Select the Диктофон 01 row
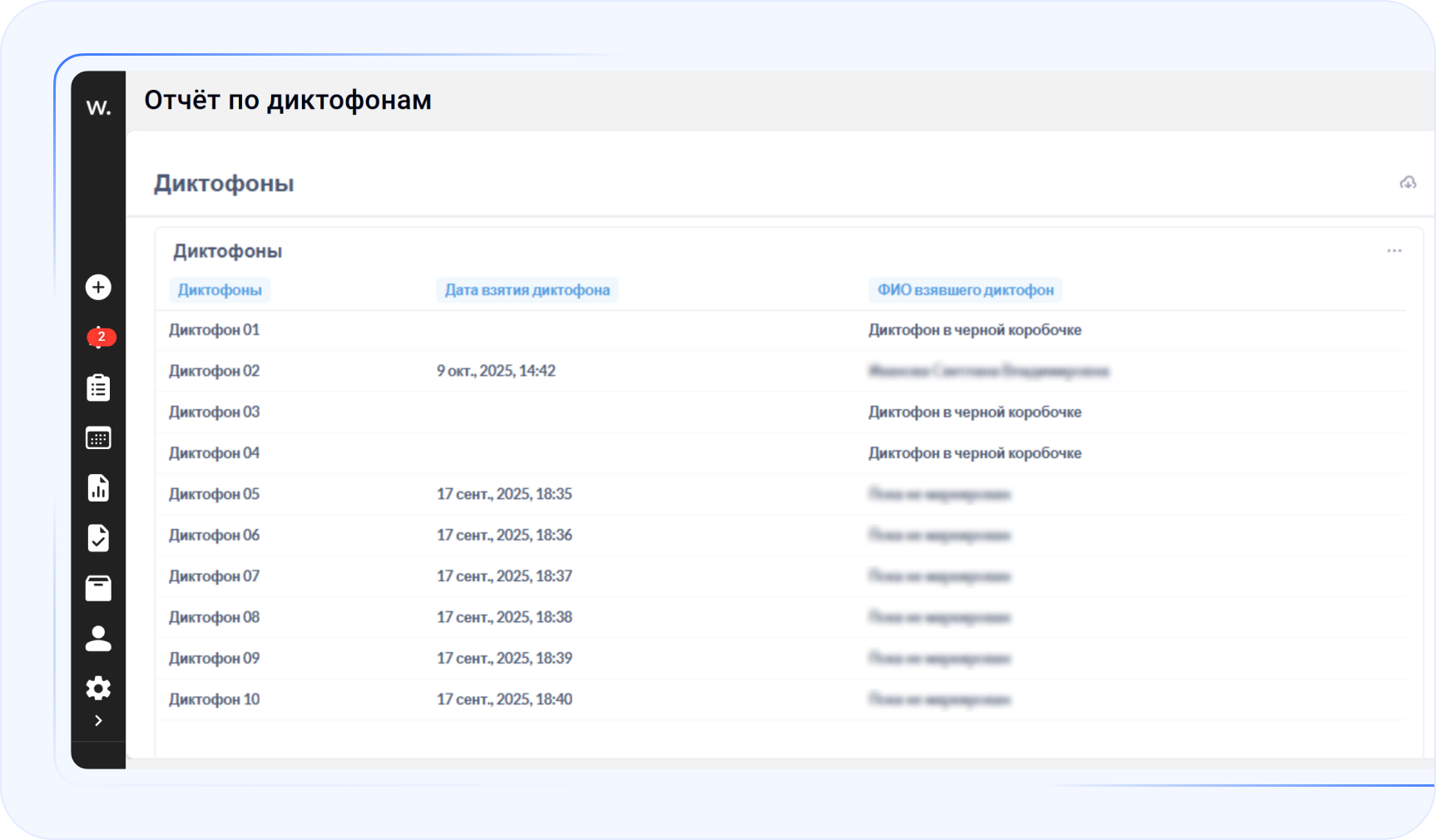 click(x=215, y=330)
